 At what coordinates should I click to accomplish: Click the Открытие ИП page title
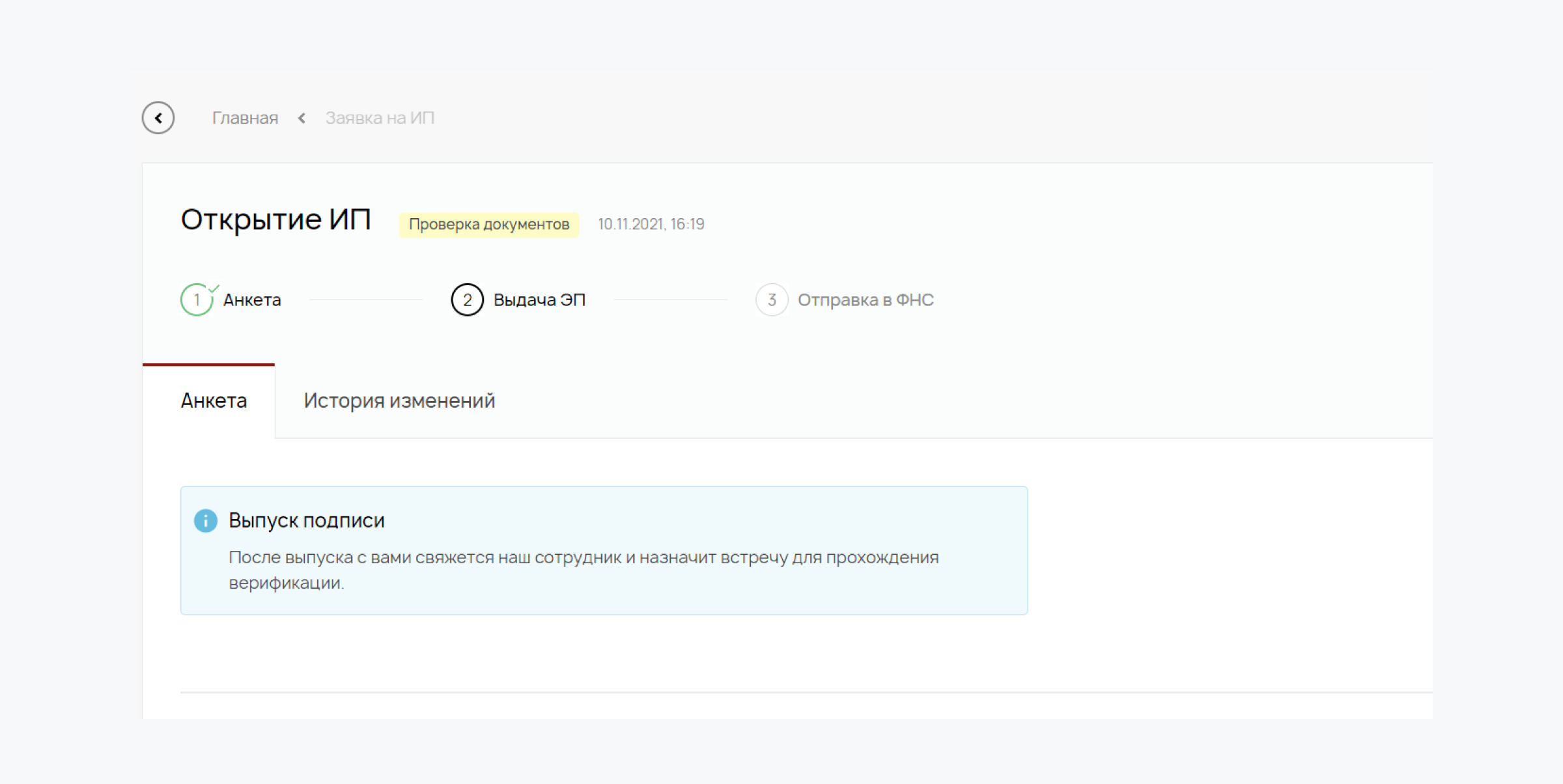click(x=275, y=219)
